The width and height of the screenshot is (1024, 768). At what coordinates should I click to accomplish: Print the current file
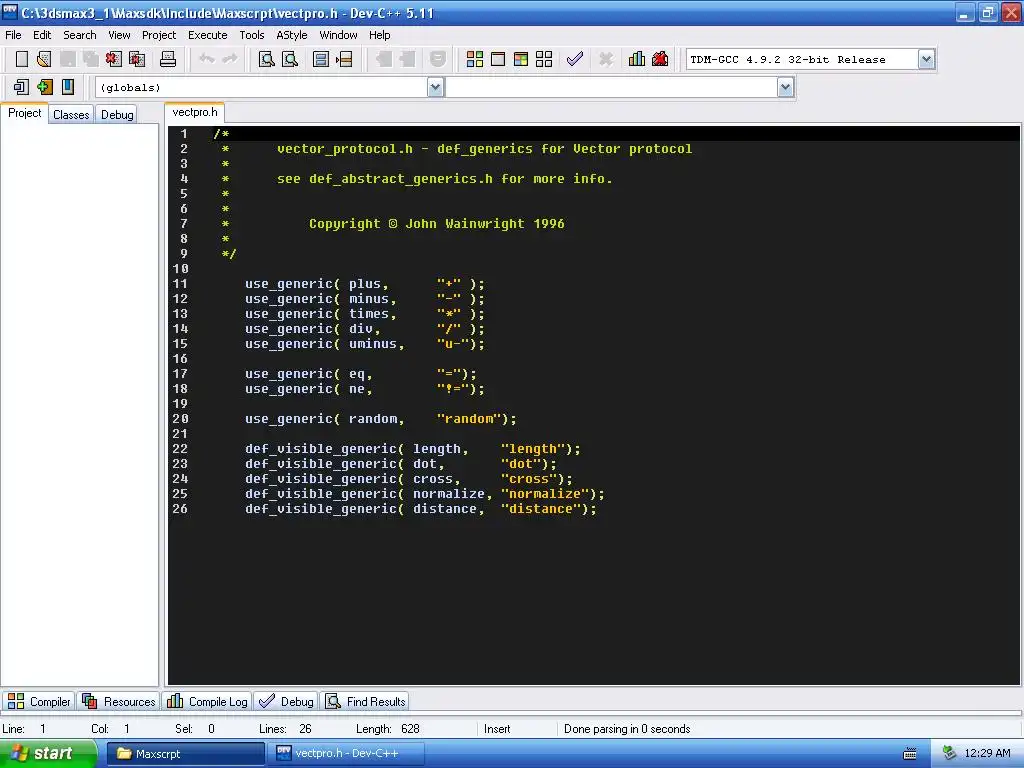coord(168,59)
